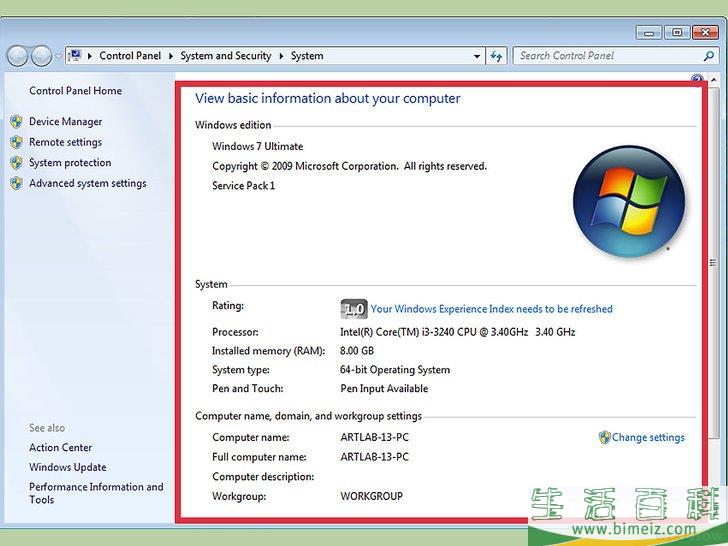Image resolution: width=728 pixels, height=546 pixels.
Task: Open the address bar history dropdown
Action: 477,56
